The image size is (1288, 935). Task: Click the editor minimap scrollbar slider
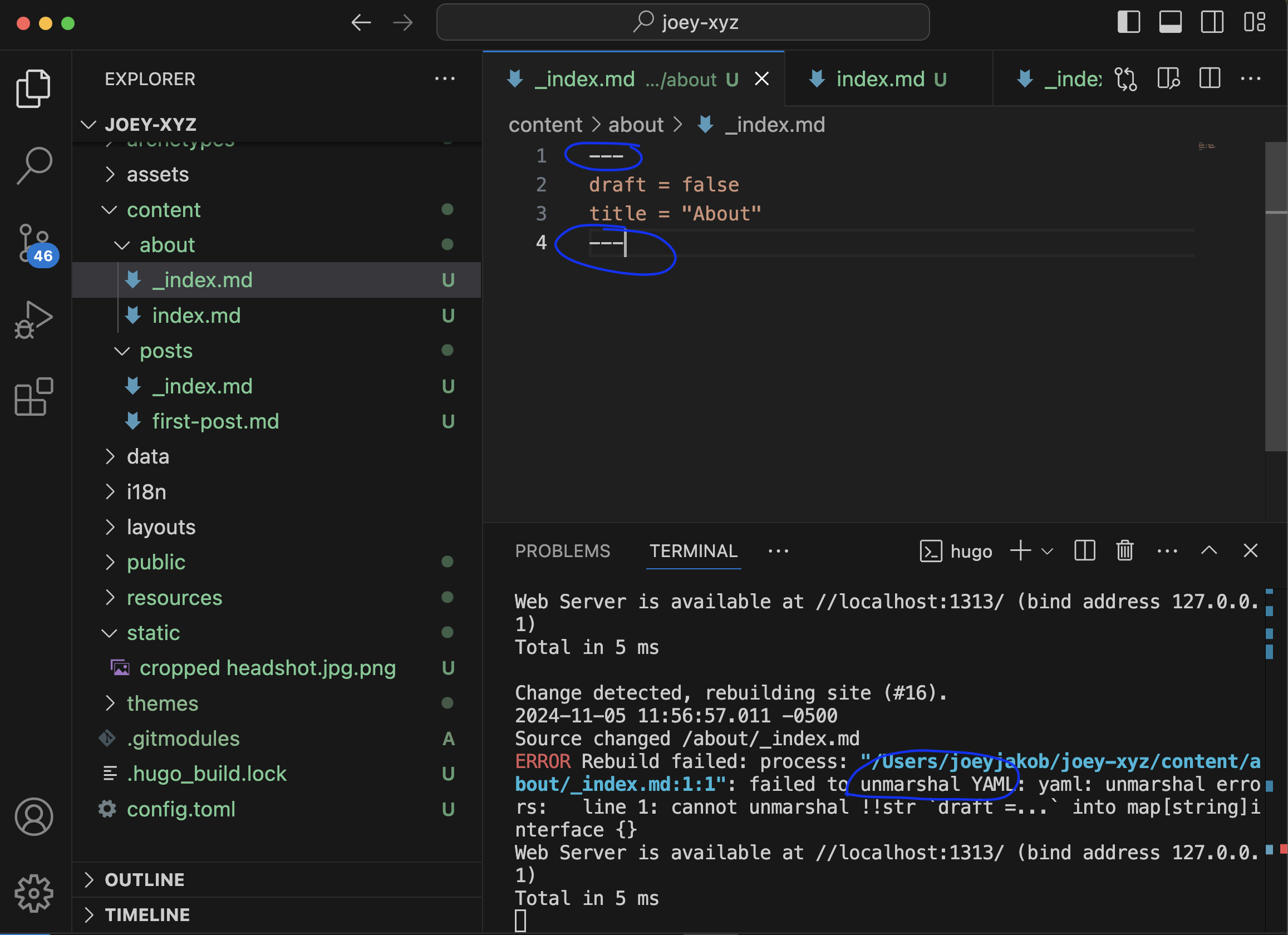(x=1276, y=295)
